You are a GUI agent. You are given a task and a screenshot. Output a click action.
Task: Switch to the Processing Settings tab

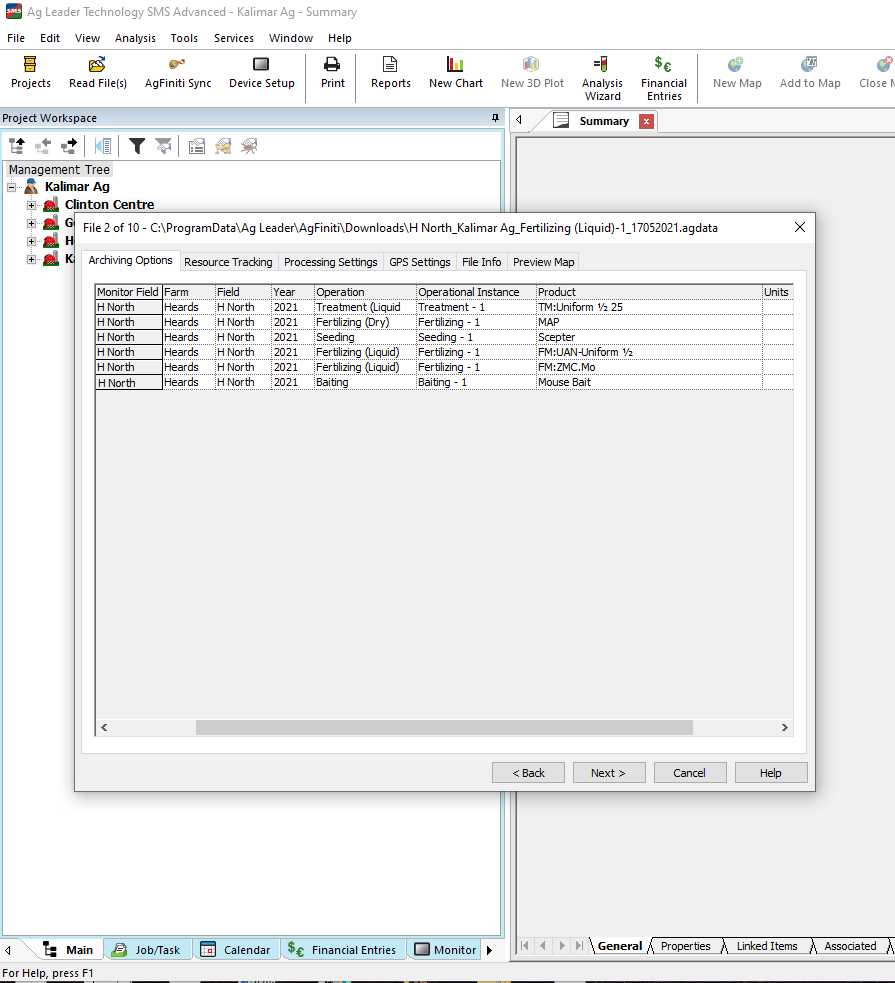coord(330,262)
